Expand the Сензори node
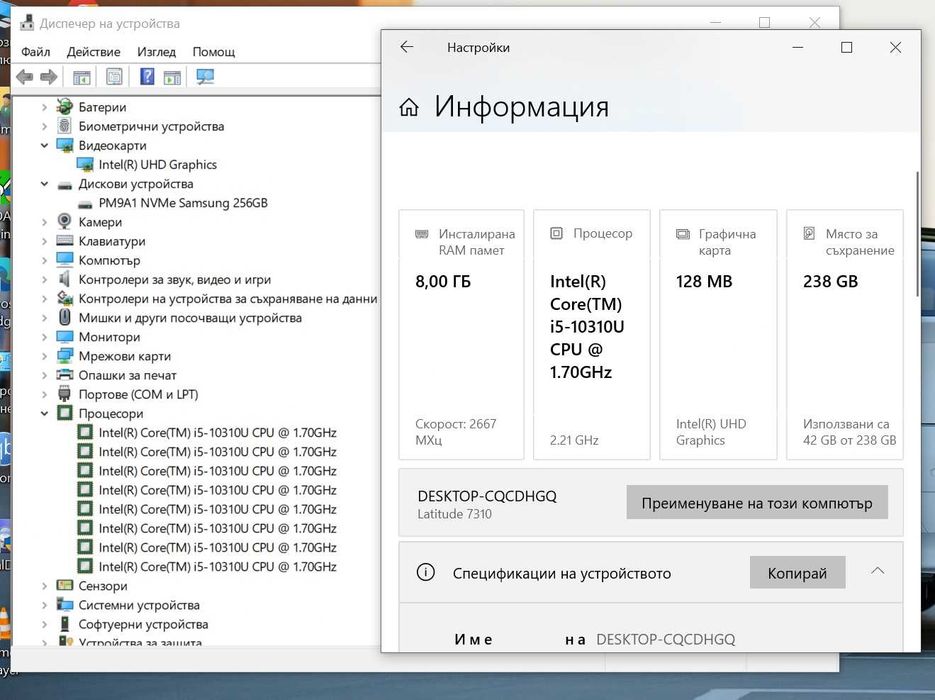935x700 pixels. (44, 586)
